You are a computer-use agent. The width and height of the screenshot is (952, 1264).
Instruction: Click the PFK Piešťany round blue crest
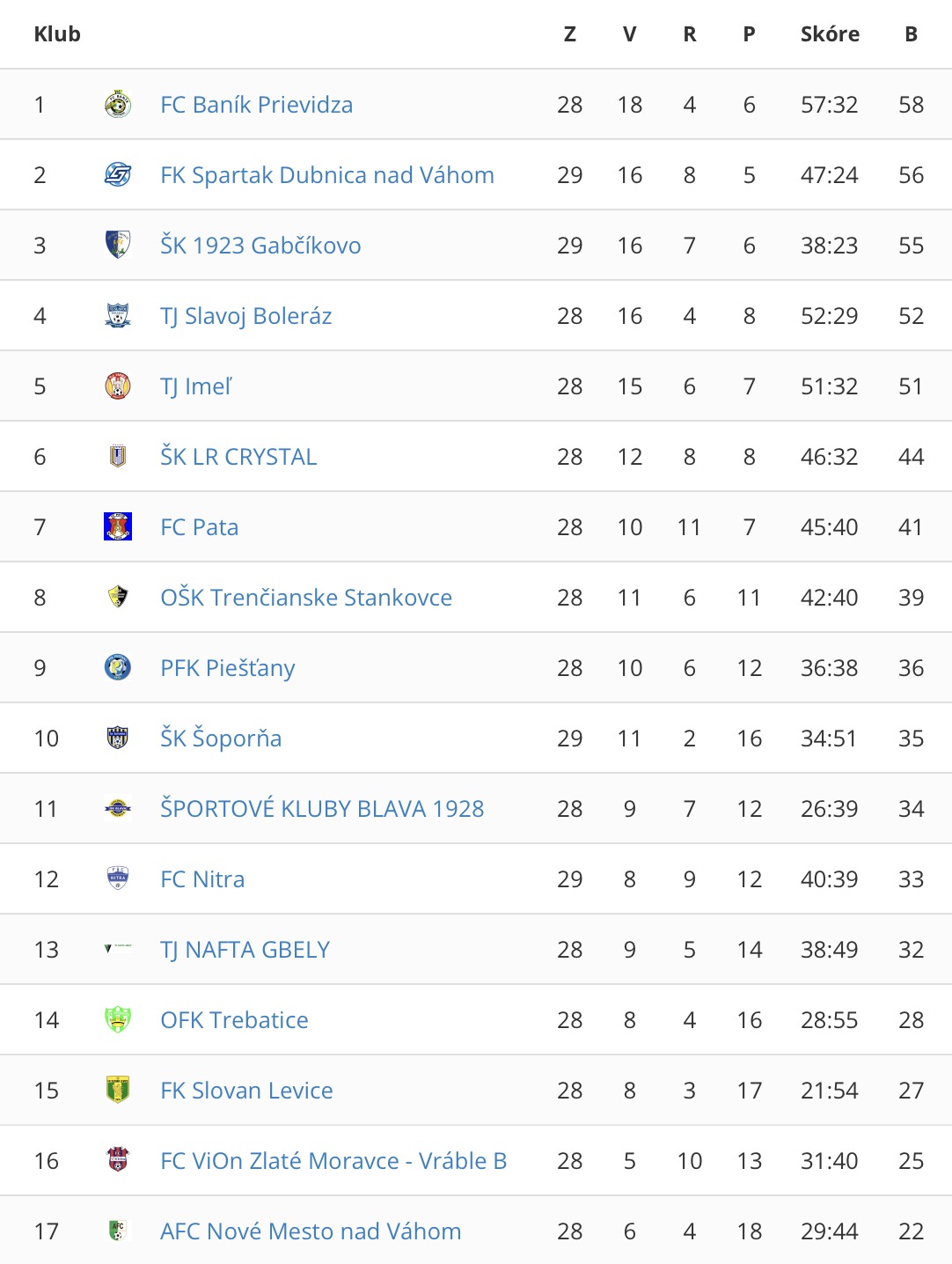(x=118, y=668)
